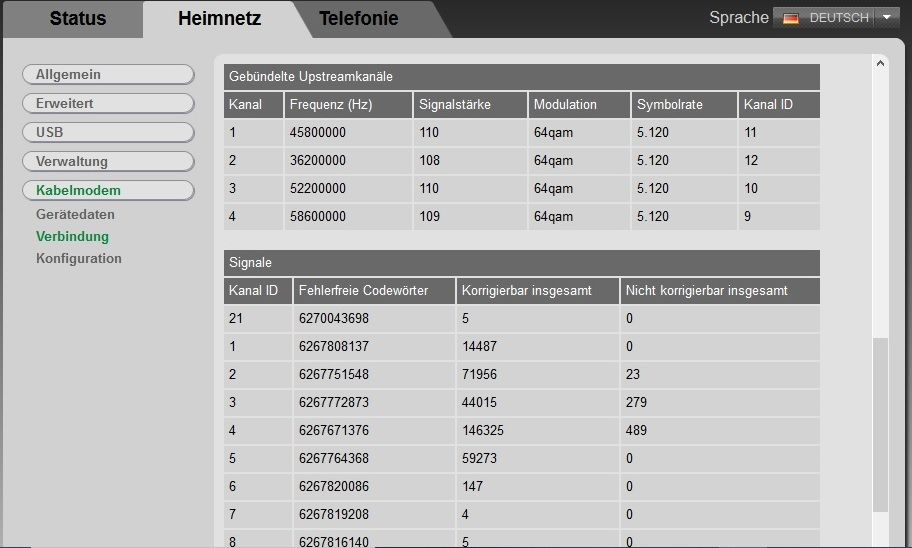This screenshot has width=912, height=548.
Task: Open the USB section
Action: (x=108, y=133)
